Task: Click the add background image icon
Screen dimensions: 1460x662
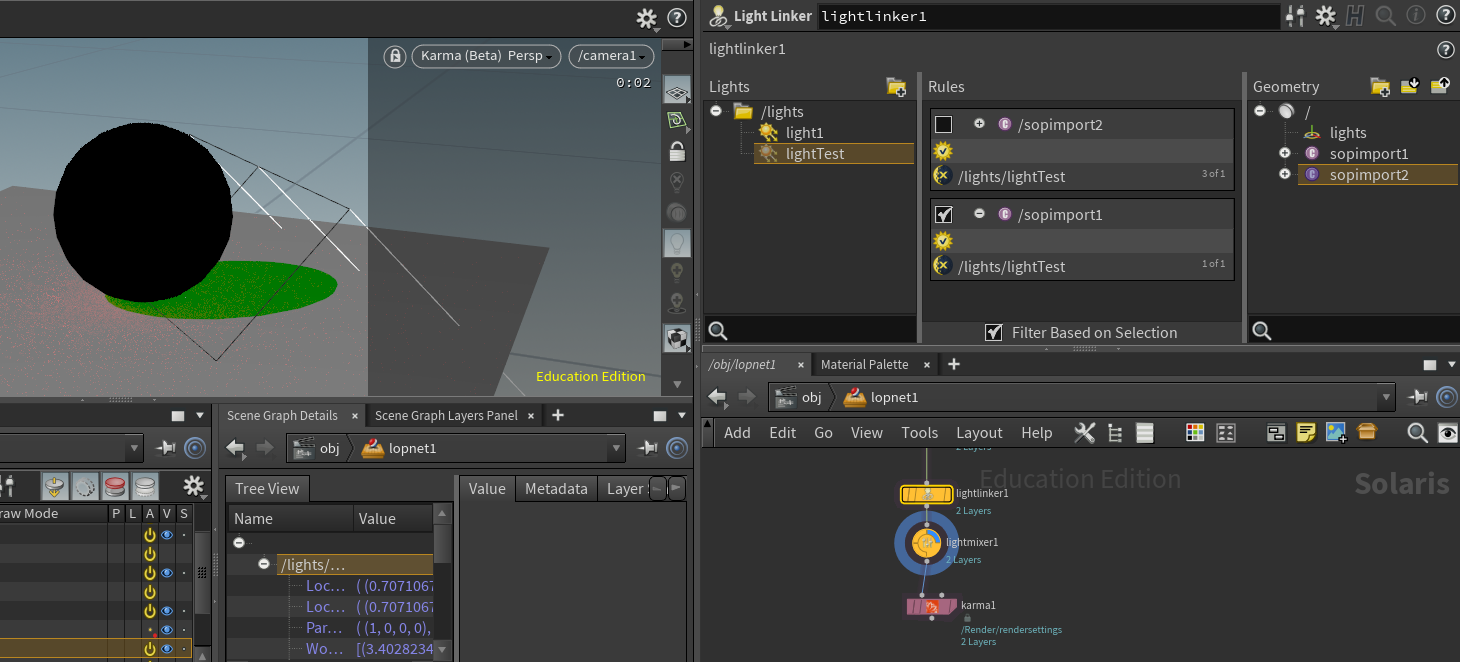Action: click(x=1336, y=433)
